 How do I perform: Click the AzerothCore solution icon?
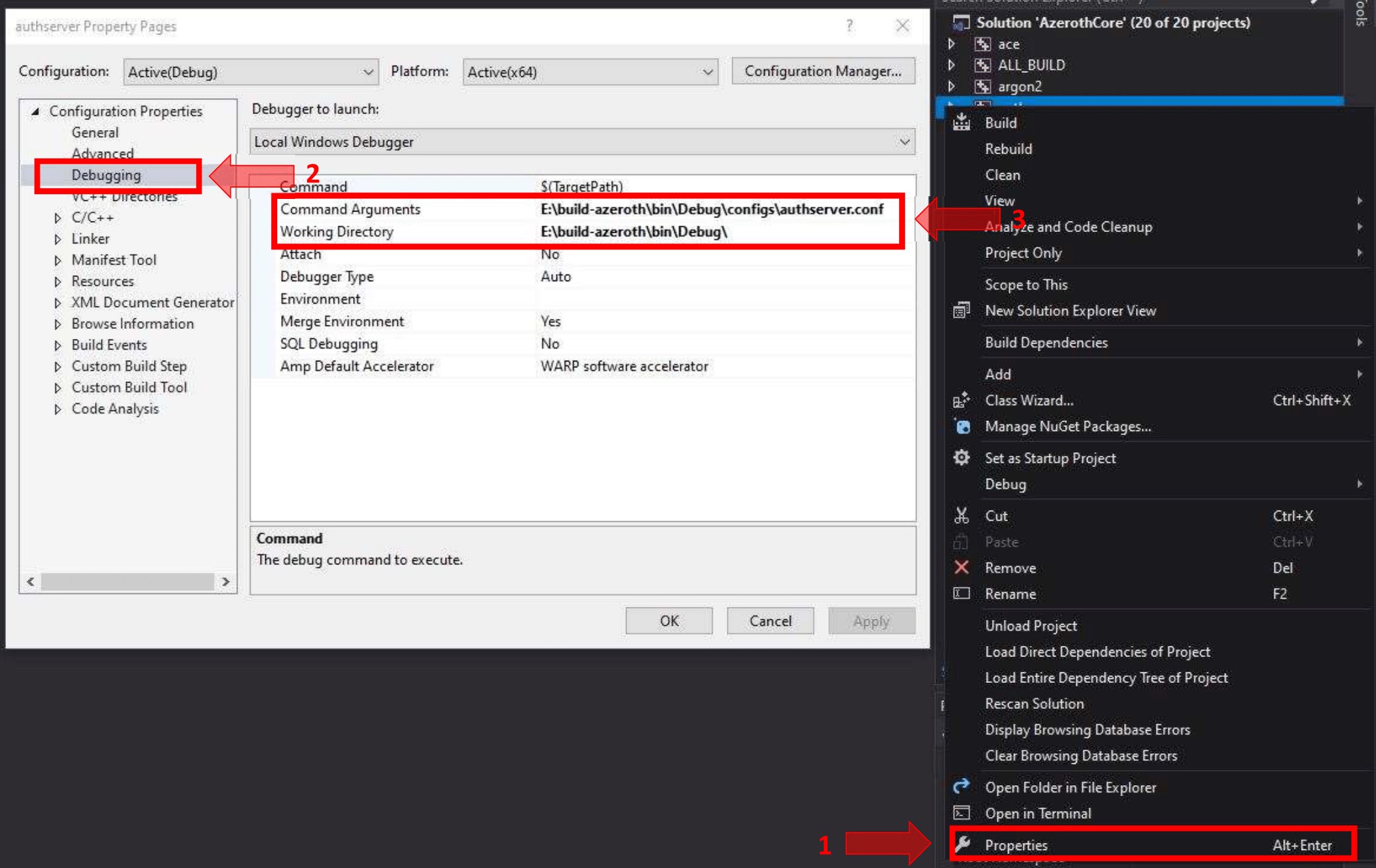pyautogui.click(x=961, y=23)
